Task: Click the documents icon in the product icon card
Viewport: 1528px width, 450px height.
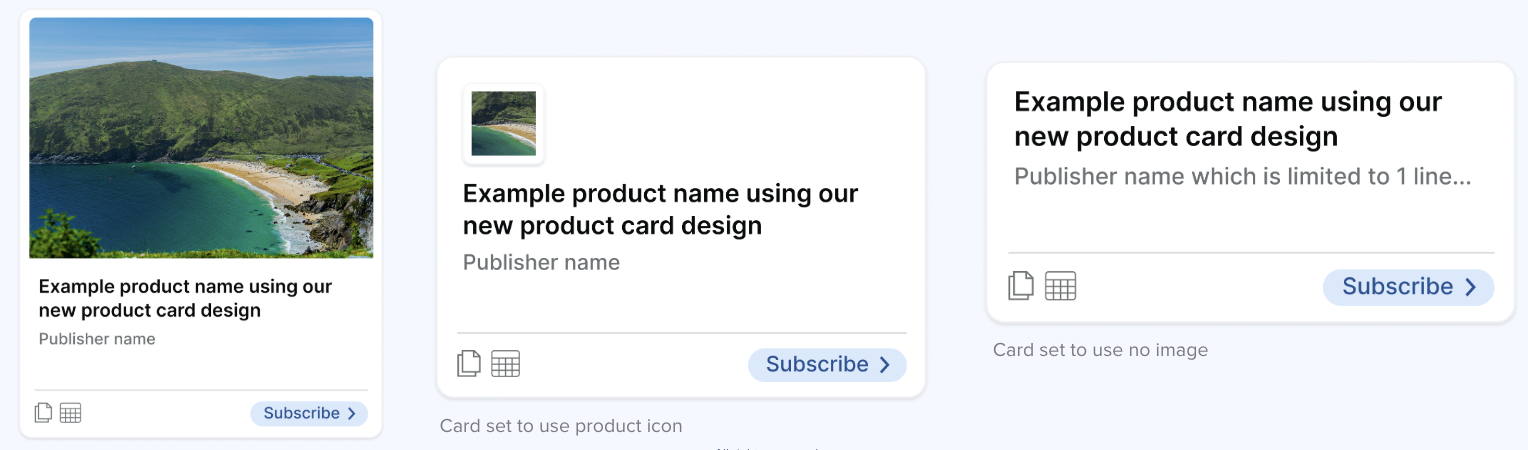Action: [x=469, y=364]
